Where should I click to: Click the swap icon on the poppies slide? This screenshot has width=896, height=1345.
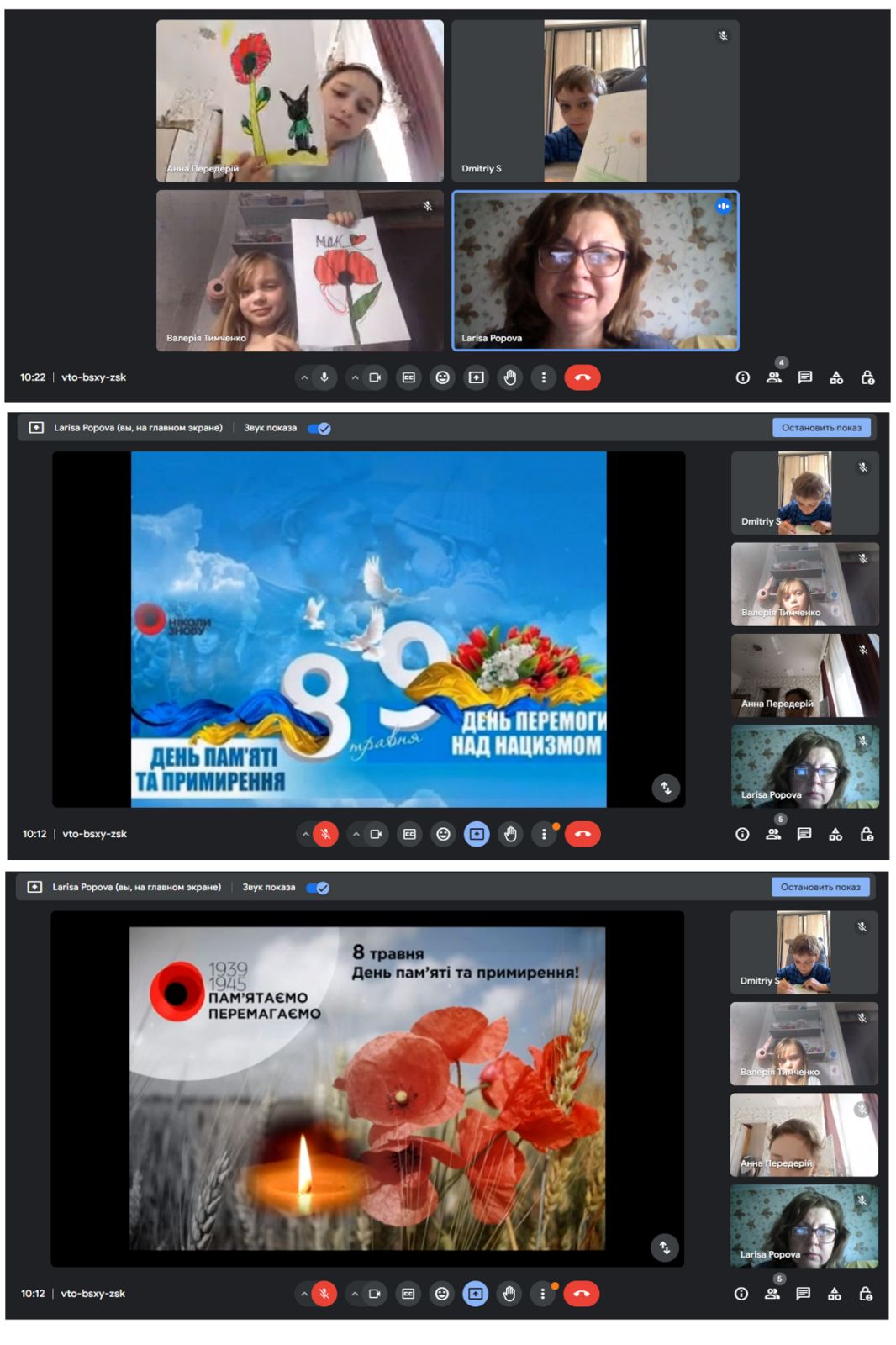(665, 1247)
